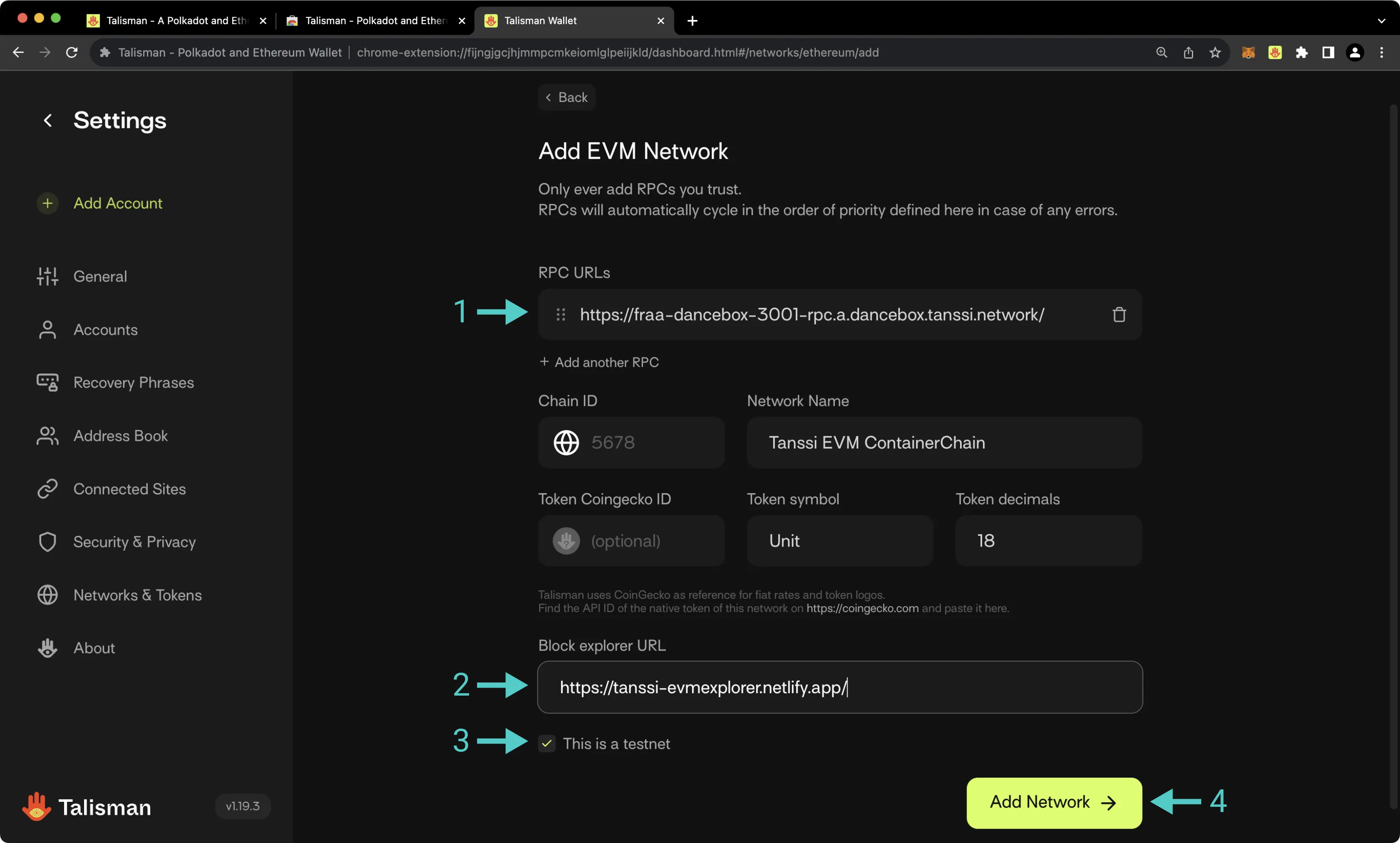Delete the RPC URL with trash icon

pyautogui.click(x=1119, y=315)
